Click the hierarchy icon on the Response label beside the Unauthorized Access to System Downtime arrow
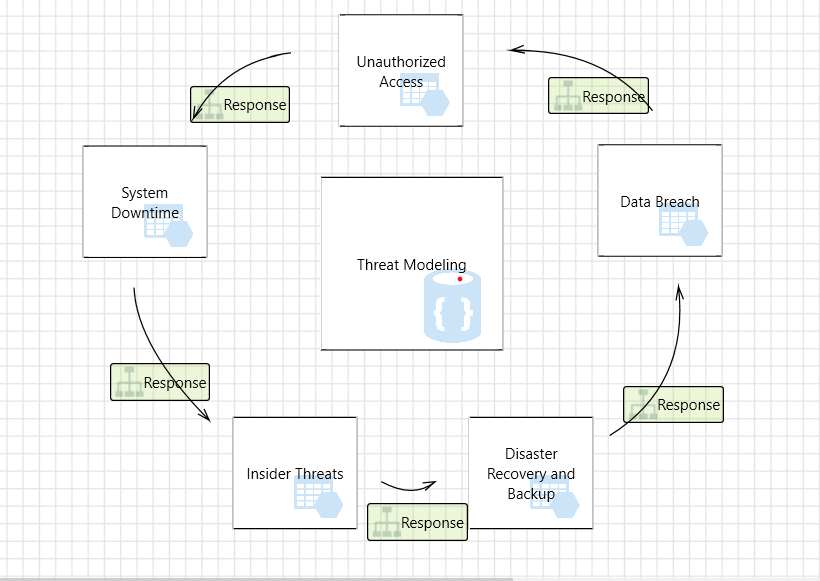The height and width of the screenshot is (581, 820). tap(209, 104)
